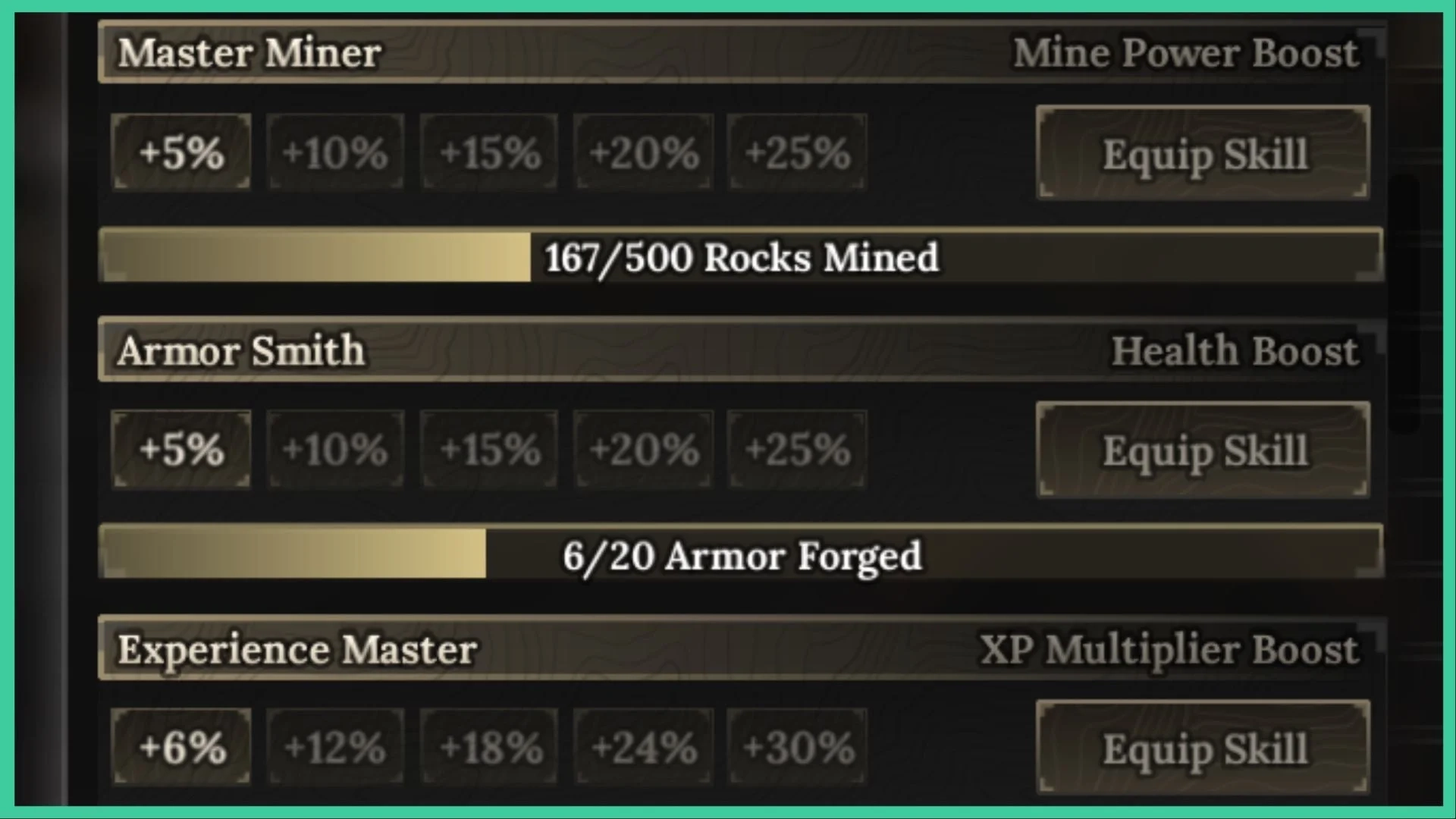The height and width of the screenshot is (819, 1456).
Task: Pick Experience Master +24% tier
Action: click(x=643, y=747)
